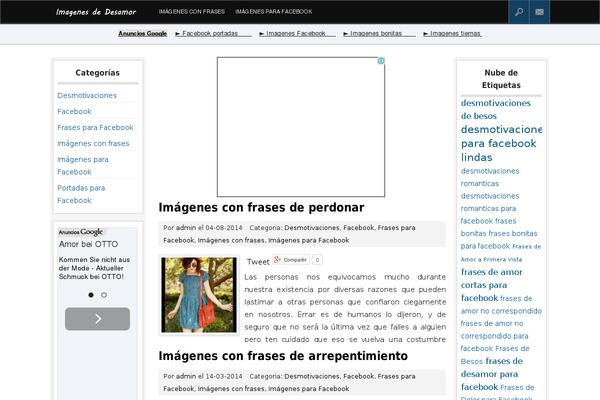The width and height of the screenshot is (600, 400).
Task: Click the AdChoices icon on the banner ad
Action: click(x=381, y=61)
